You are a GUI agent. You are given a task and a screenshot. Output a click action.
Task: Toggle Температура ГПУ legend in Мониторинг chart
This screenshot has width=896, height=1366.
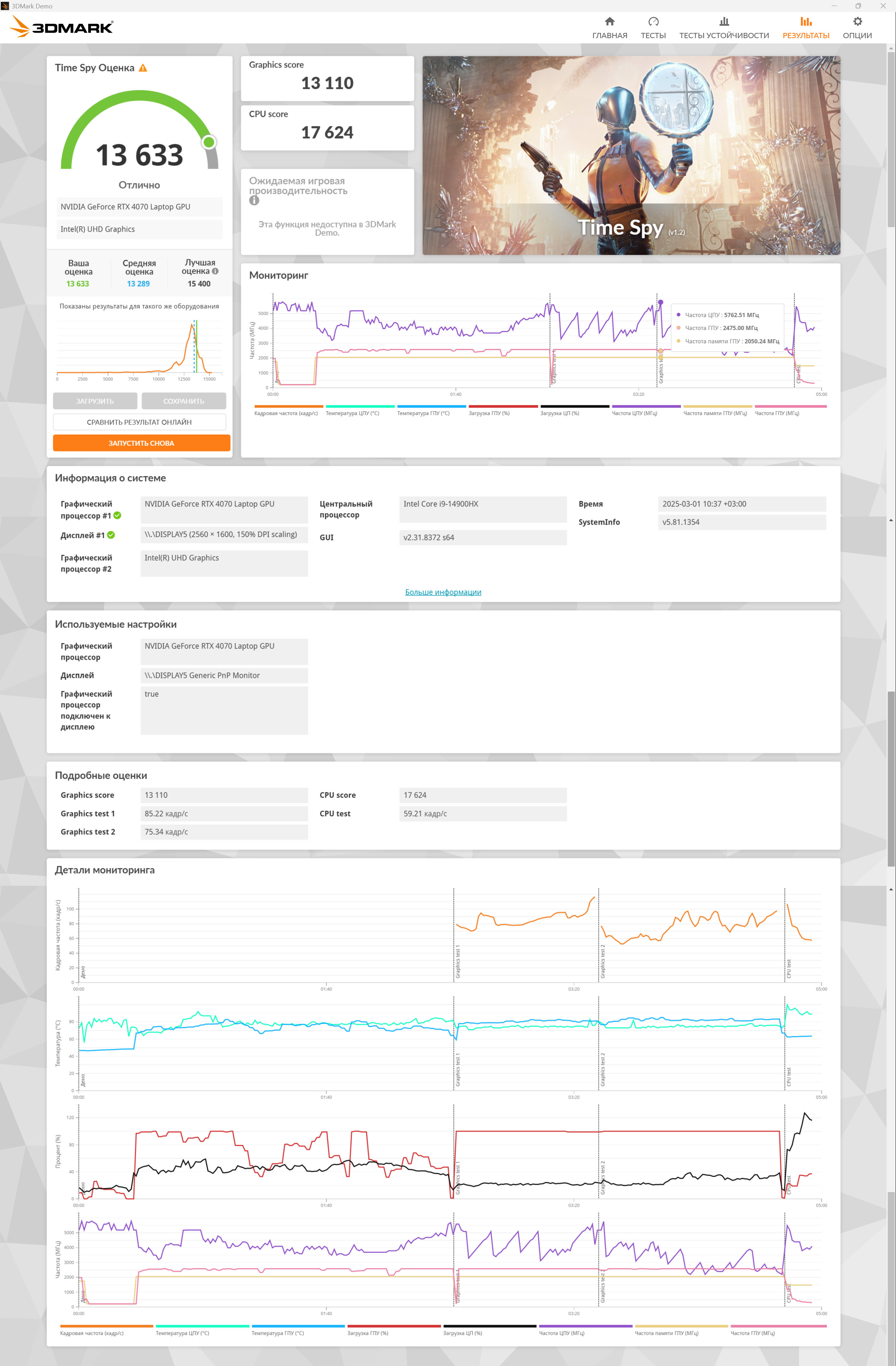[431, 410]
